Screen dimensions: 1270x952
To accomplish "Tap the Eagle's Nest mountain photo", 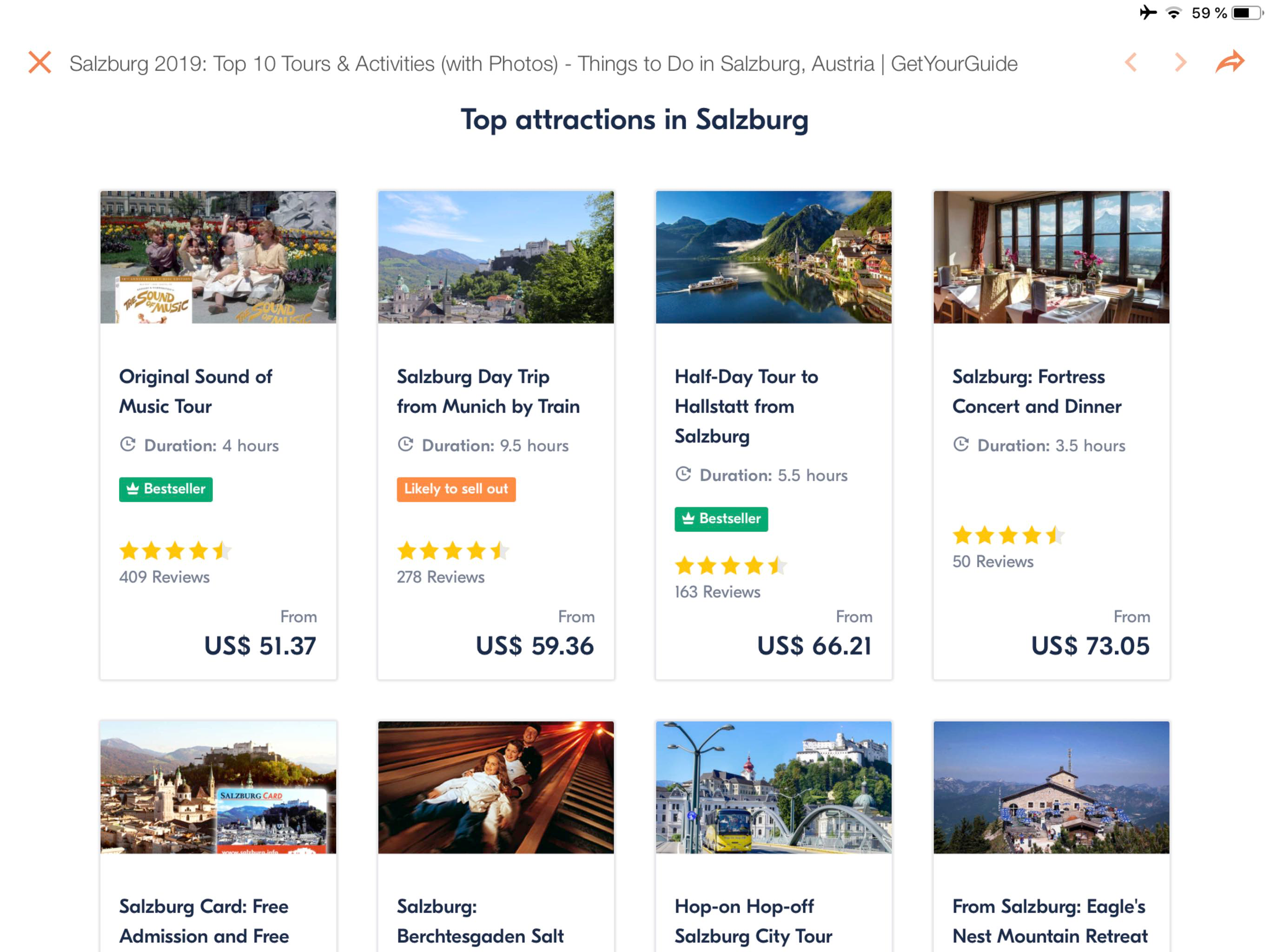I will 1051,787.
